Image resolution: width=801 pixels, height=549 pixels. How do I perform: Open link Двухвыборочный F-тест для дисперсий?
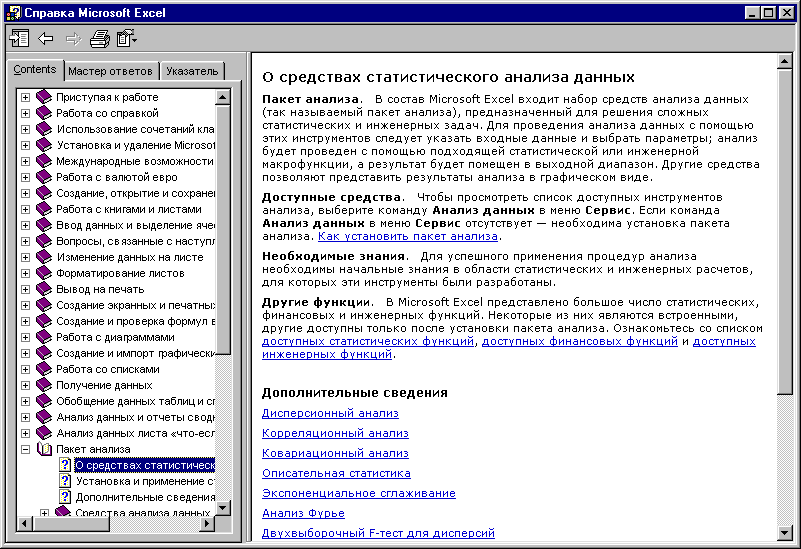click(x=379, y=533)
